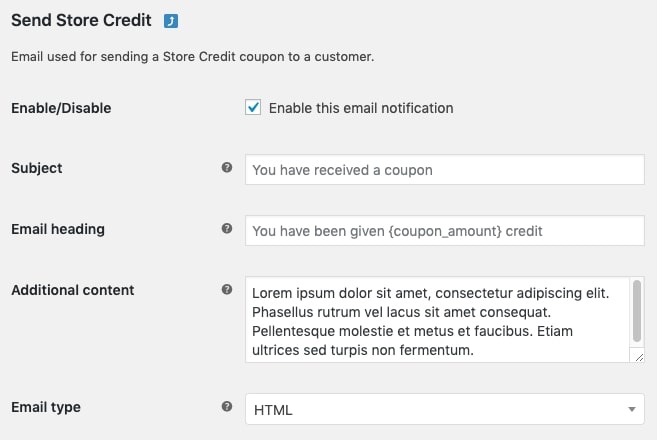Disable the email notification checkbox
Viewport: 657px width, 440px height.
pyautogui.click(x=253, y=107)
